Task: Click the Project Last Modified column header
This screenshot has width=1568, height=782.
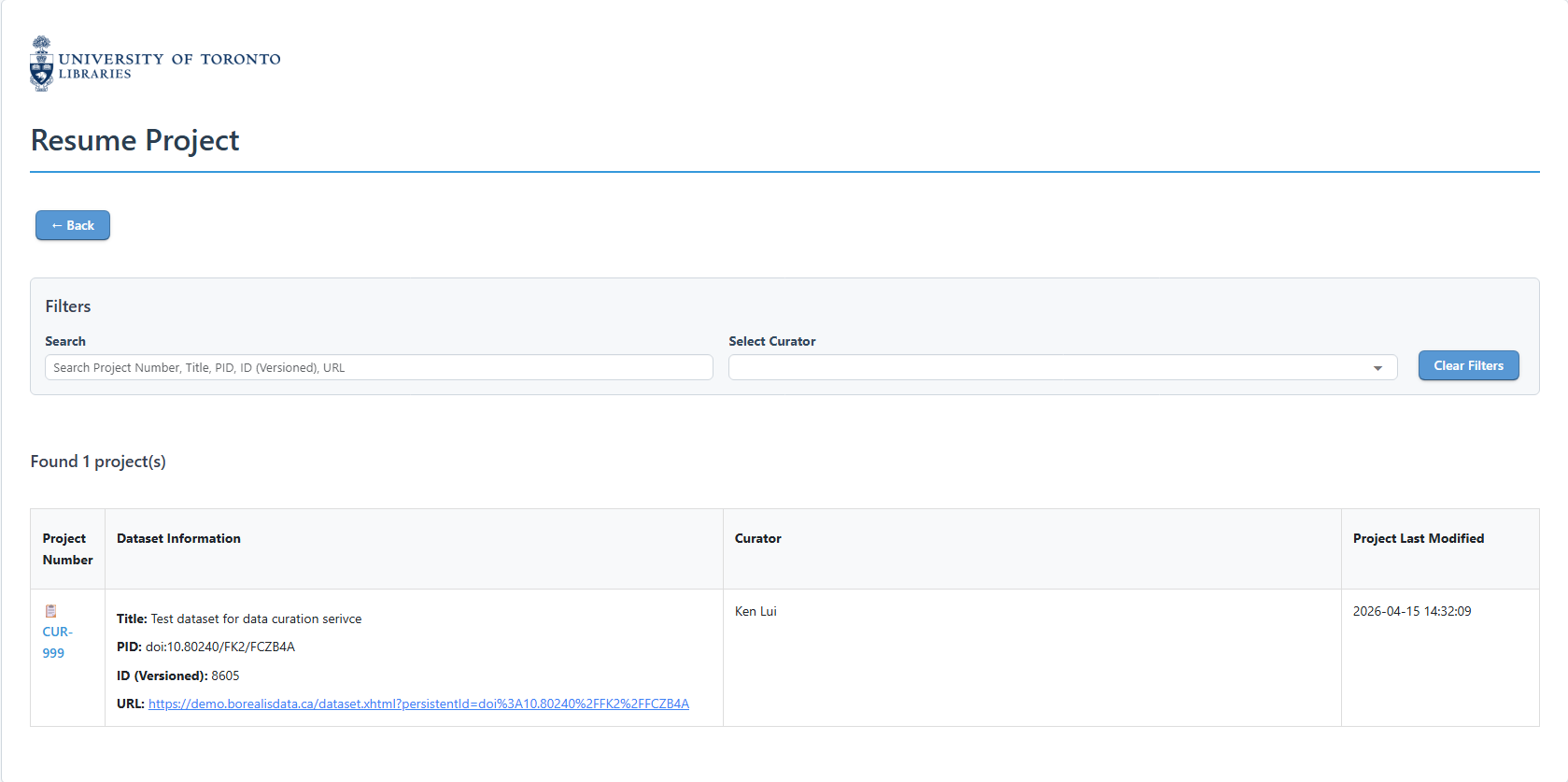Action: pos(1418,538)
